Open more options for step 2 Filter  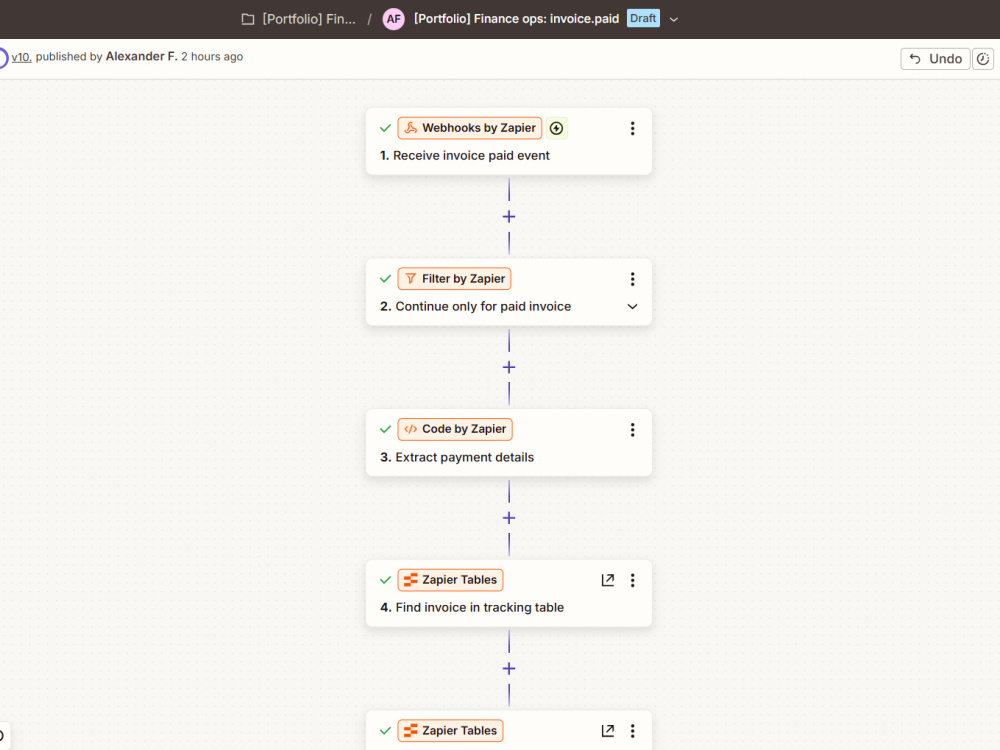tap(632, 279)
